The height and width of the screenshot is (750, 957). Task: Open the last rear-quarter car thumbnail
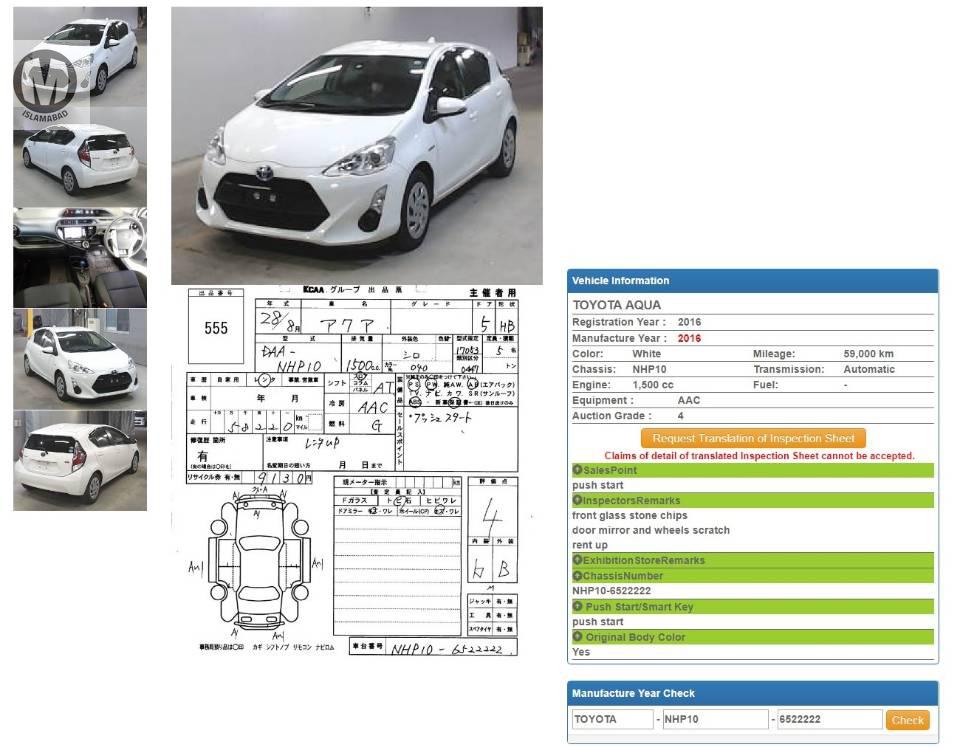[80, 460]
